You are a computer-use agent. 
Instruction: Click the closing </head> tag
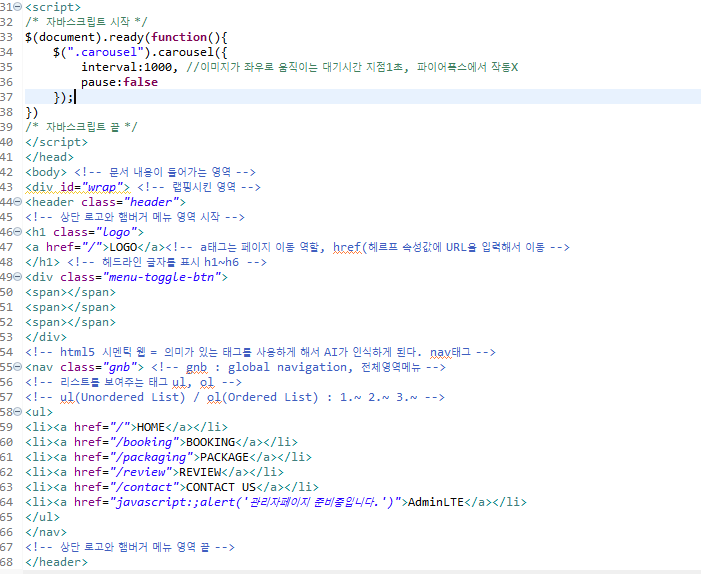(x=49, y=157)
